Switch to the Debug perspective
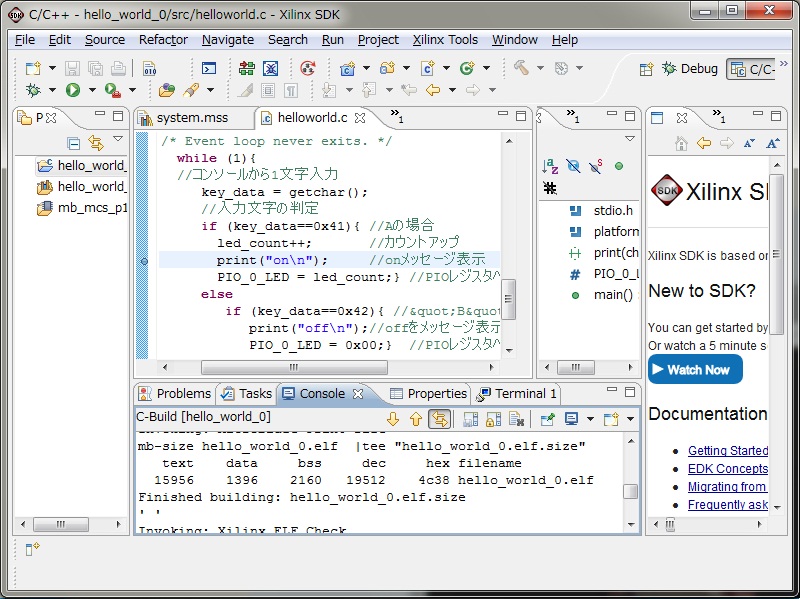This screenshot has width=800, height=599. 690,68
